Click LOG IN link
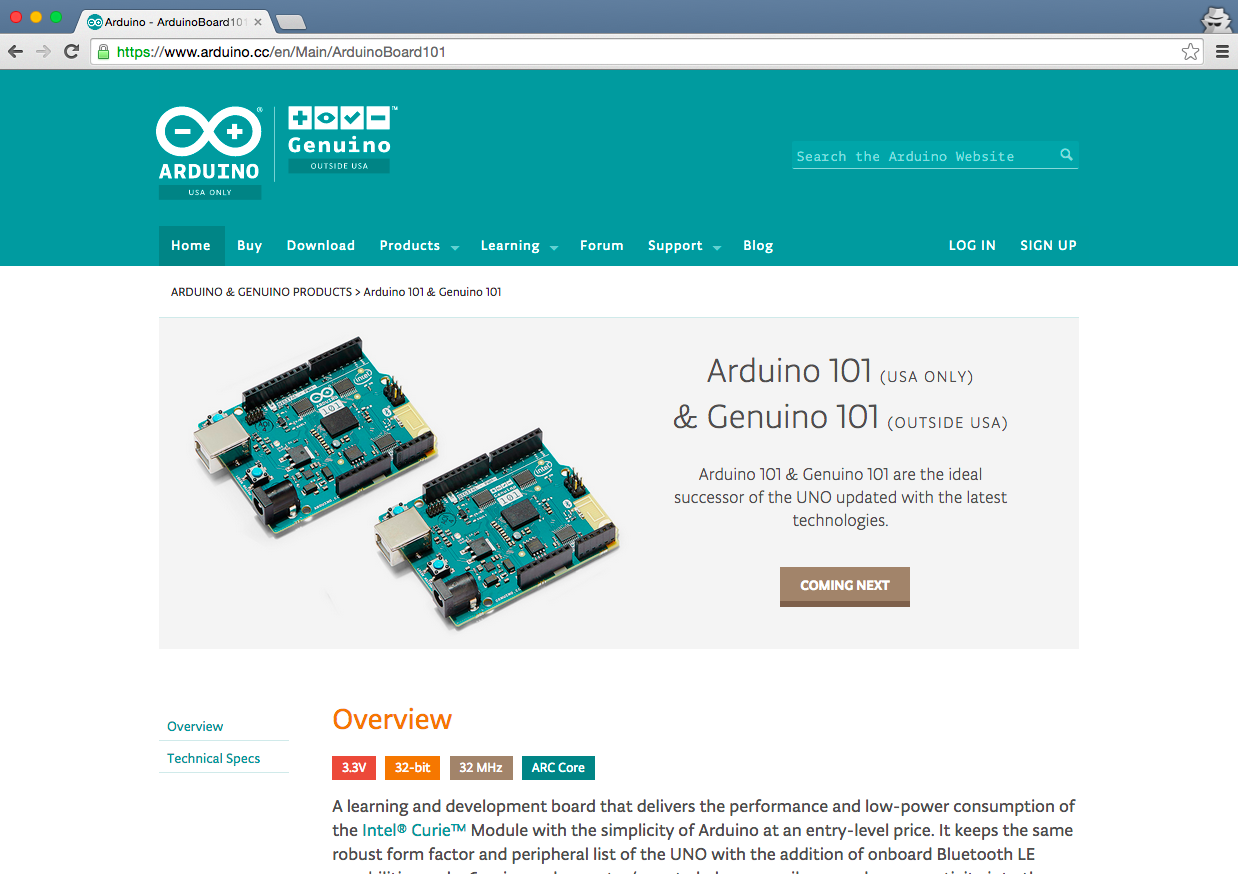The height and width of the screenshot is (874, 1238). click(x=972, y=245)
